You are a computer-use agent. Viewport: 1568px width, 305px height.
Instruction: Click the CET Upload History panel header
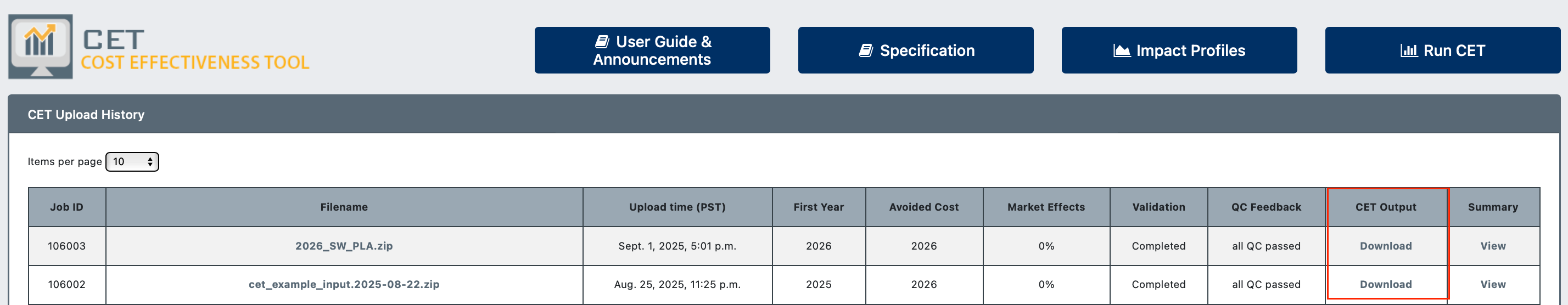[x=784, y=115]
